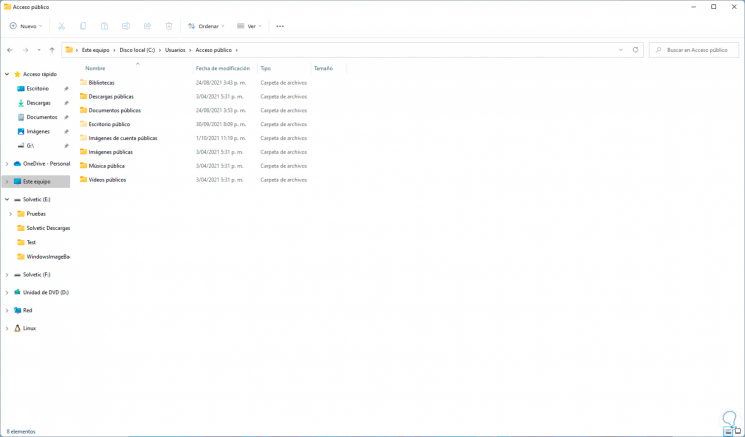Screen dimensions: 745x437
Task: Click the Red network icon
Action: [18, 310]
